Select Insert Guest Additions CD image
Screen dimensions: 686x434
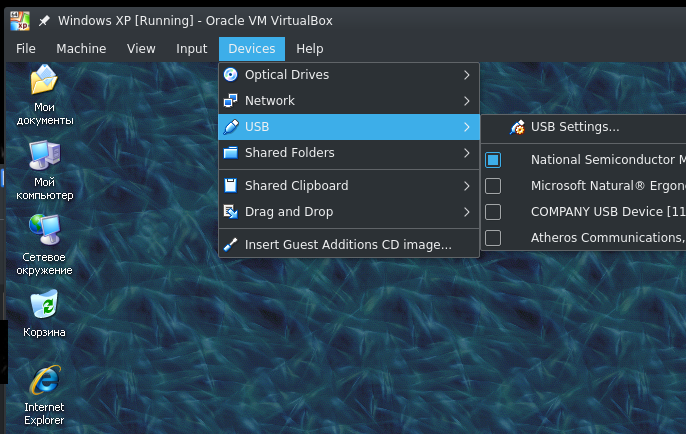click(x=349, y=245)
